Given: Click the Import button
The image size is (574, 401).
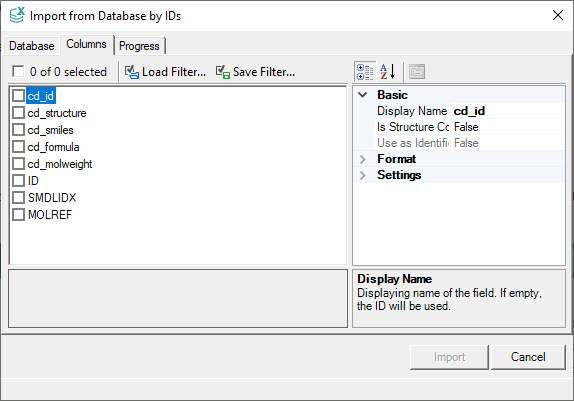Looking at the screenshot, I should [449, 357].
